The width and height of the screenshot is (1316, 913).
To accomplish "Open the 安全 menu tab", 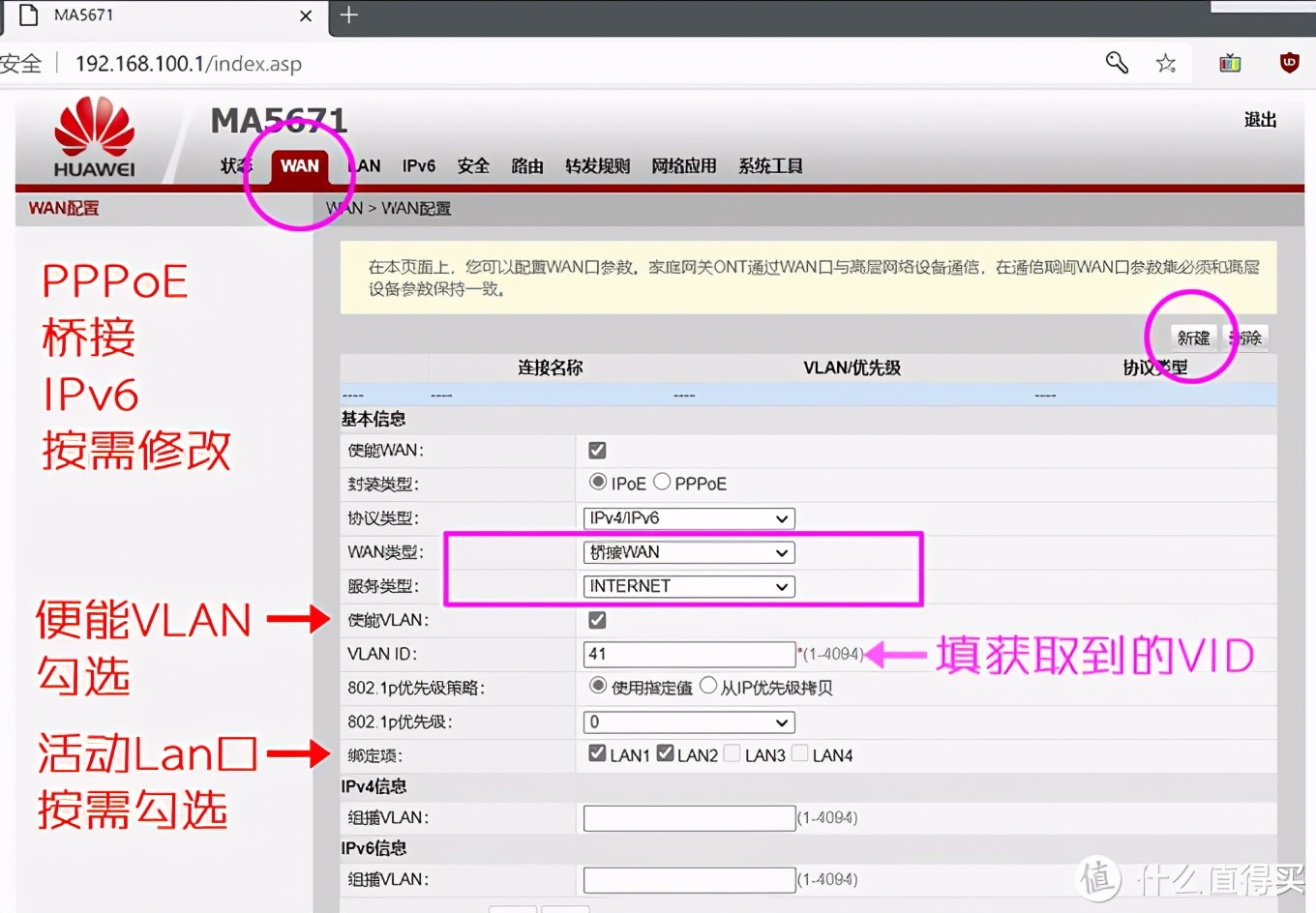I will [x=473, y=165].
